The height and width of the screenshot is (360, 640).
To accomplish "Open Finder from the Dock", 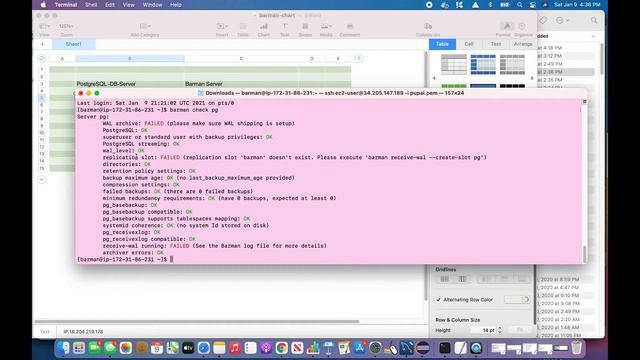I will click(63, 348).
